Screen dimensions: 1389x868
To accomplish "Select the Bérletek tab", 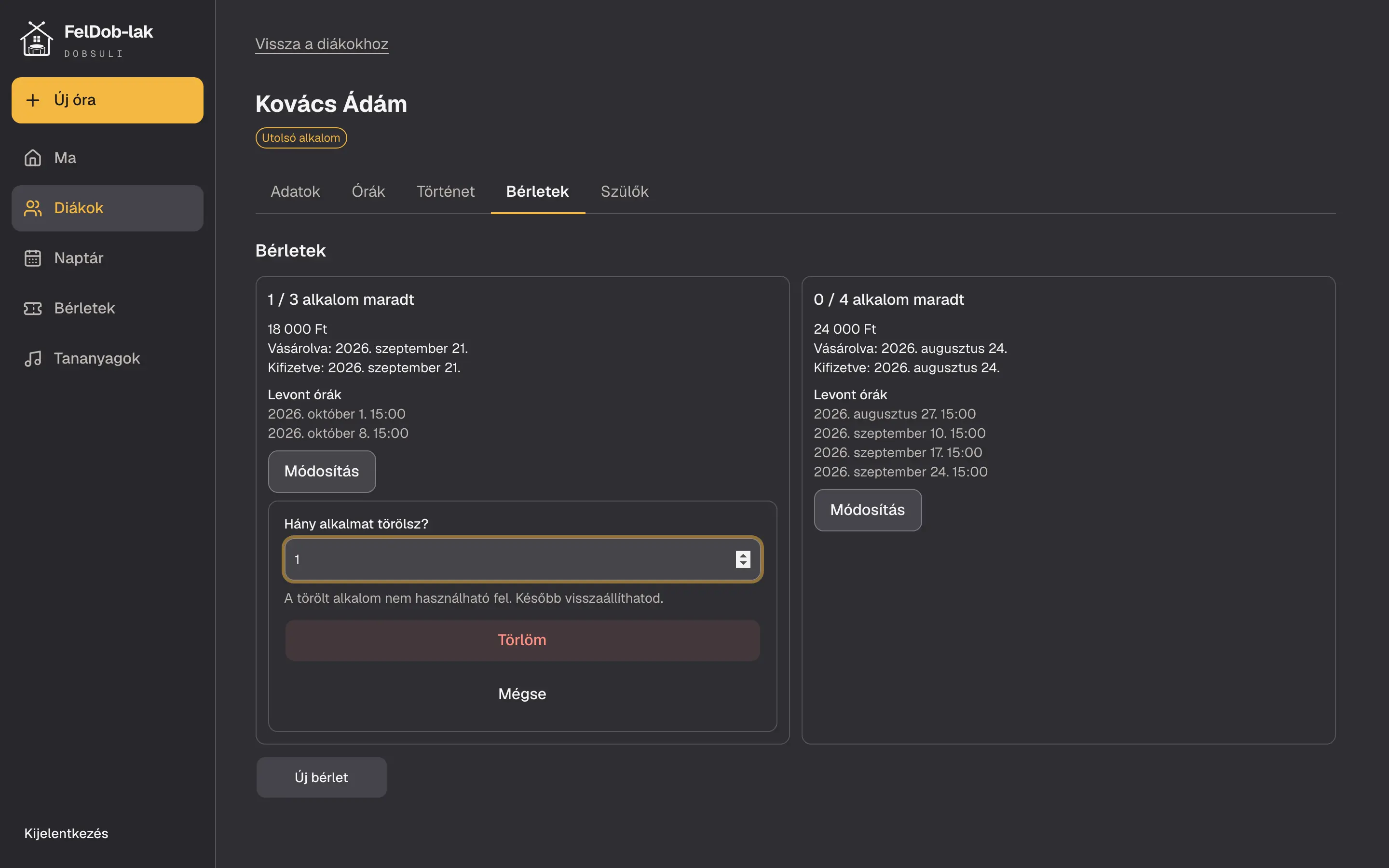I will (538, 191).
